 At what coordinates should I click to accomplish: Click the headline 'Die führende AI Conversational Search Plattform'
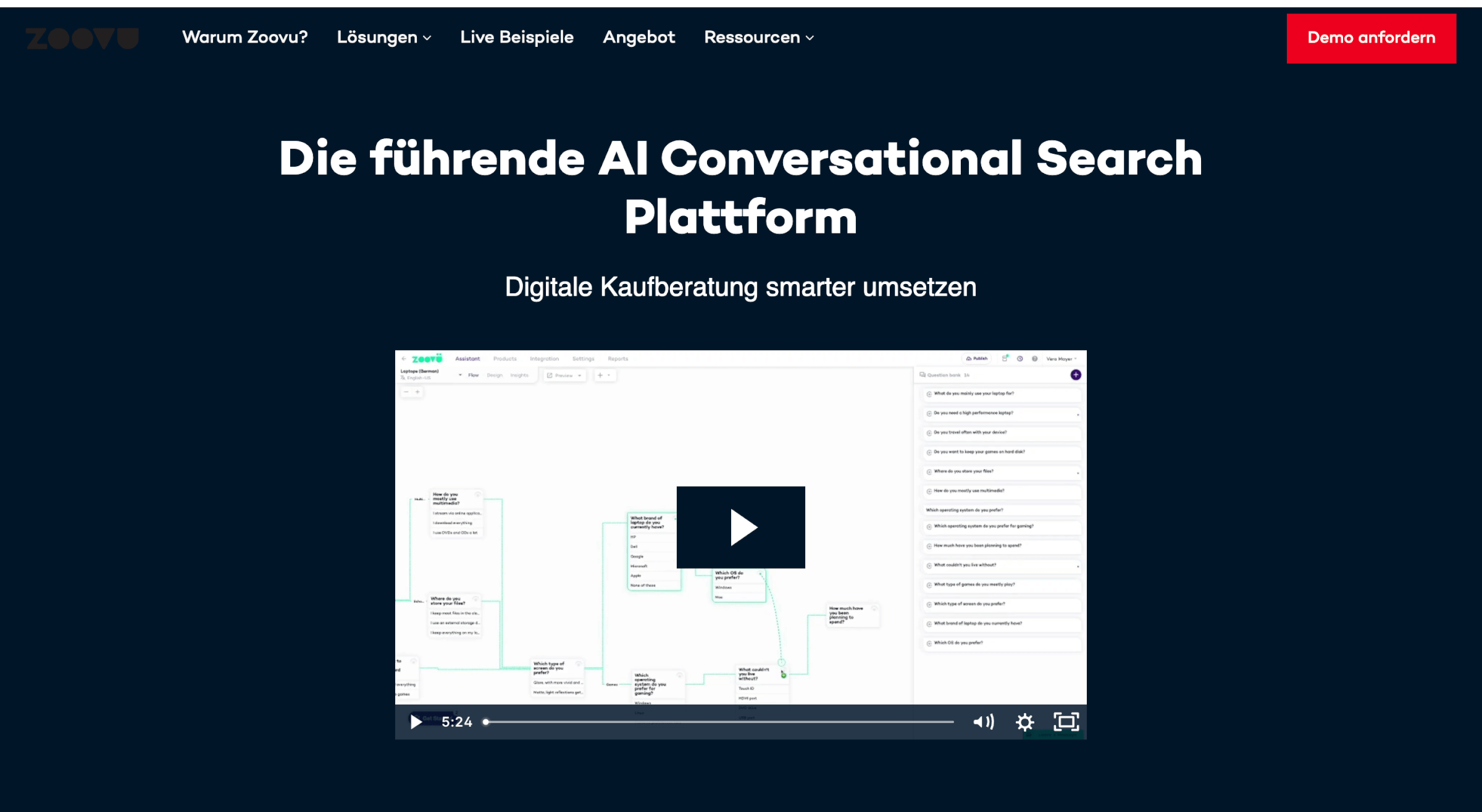point(740,187)
